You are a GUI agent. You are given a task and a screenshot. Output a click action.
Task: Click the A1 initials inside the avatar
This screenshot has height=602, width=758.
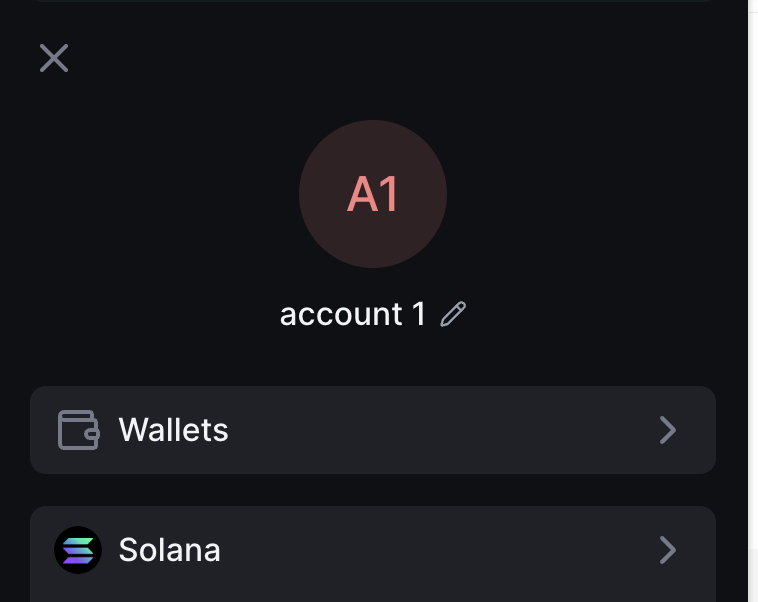tap(373, 195)
